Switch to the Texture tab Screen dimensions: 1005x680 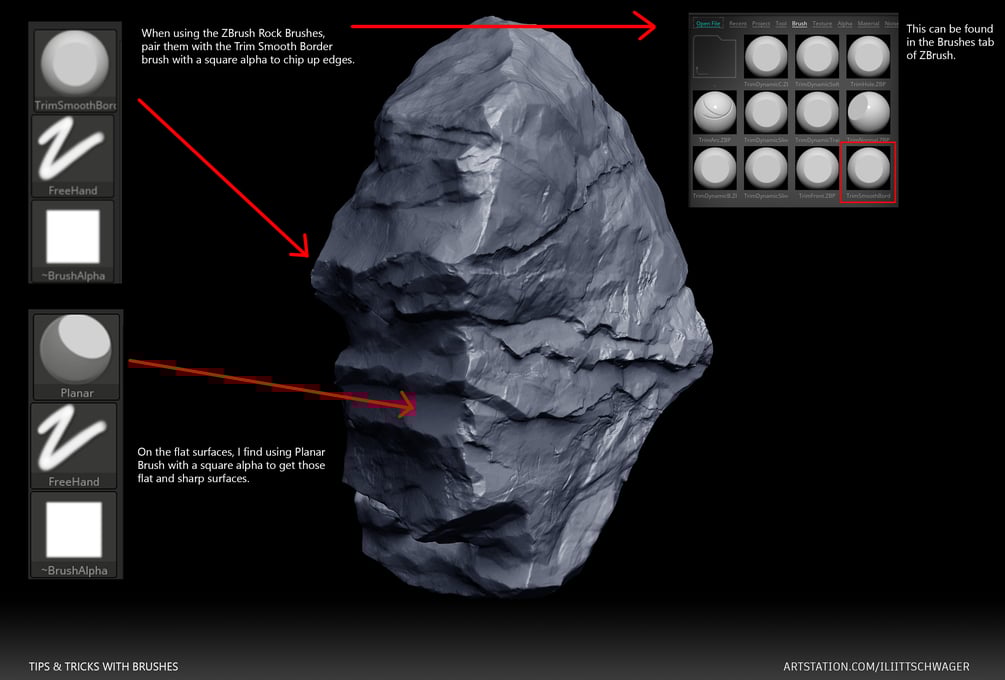pos(822,24)
